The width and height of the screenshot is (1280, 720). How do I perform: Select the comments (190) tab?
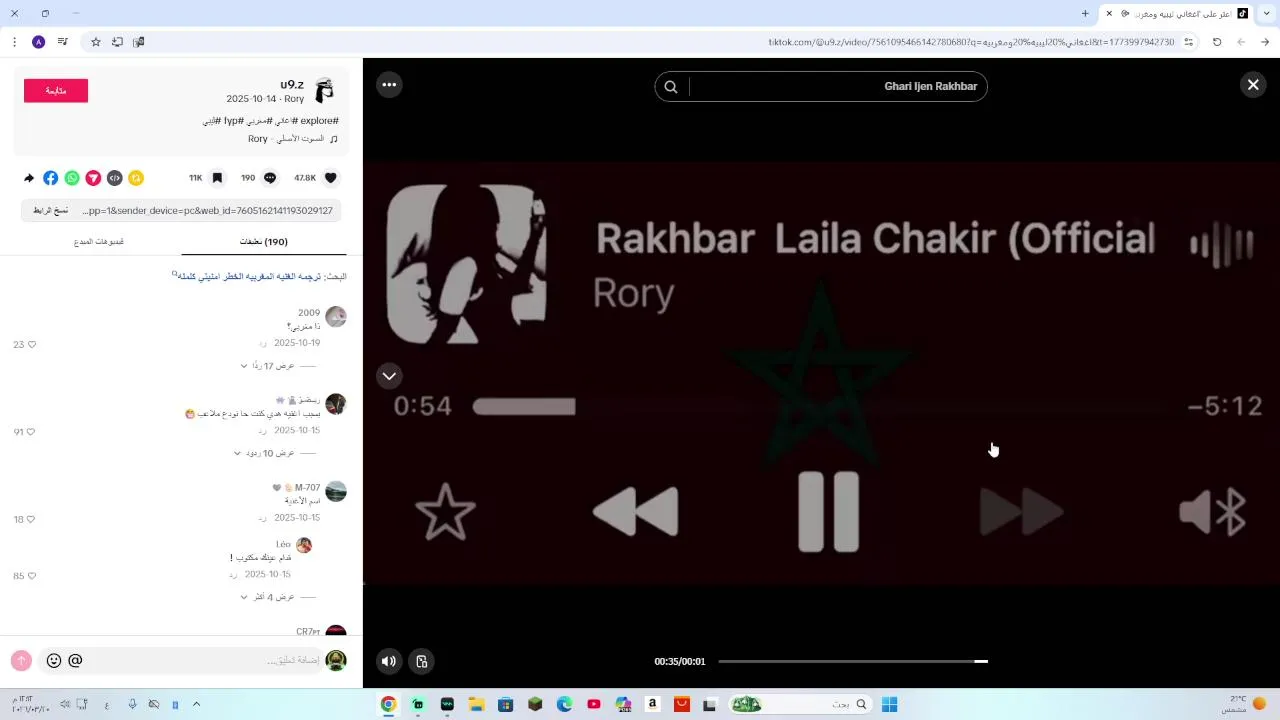click(x=264, y=241)
